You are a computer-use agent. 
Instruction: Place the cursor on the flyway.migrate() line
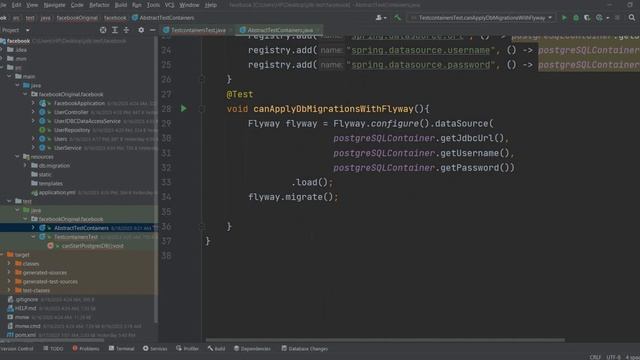(293, 197)
